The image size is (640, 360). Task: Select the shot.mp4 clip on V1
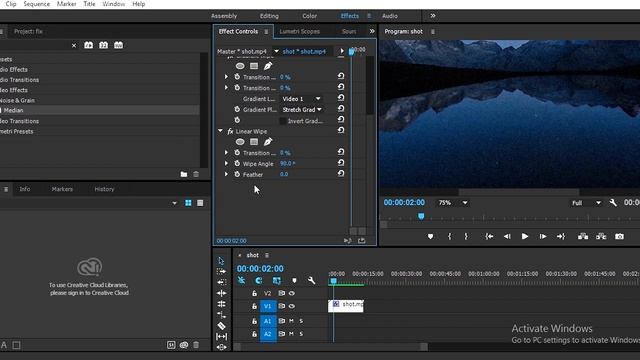pos(346,306)
